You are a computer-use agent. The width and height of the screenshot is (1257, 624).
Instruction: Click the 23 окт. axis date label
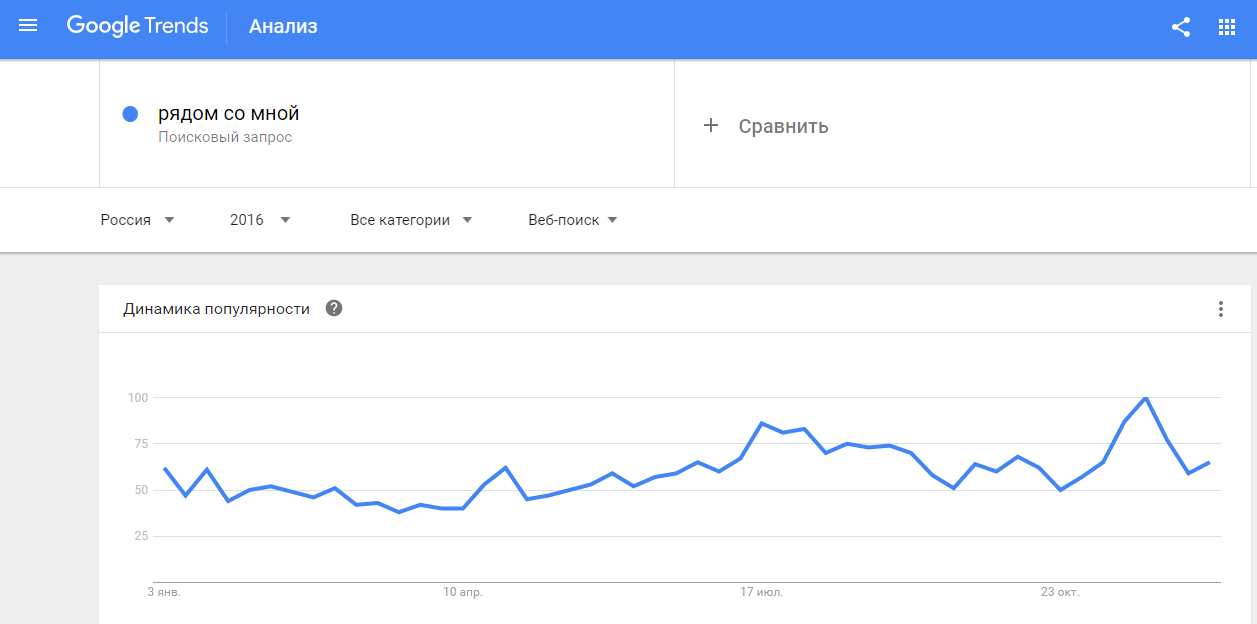pos(1060,592)
